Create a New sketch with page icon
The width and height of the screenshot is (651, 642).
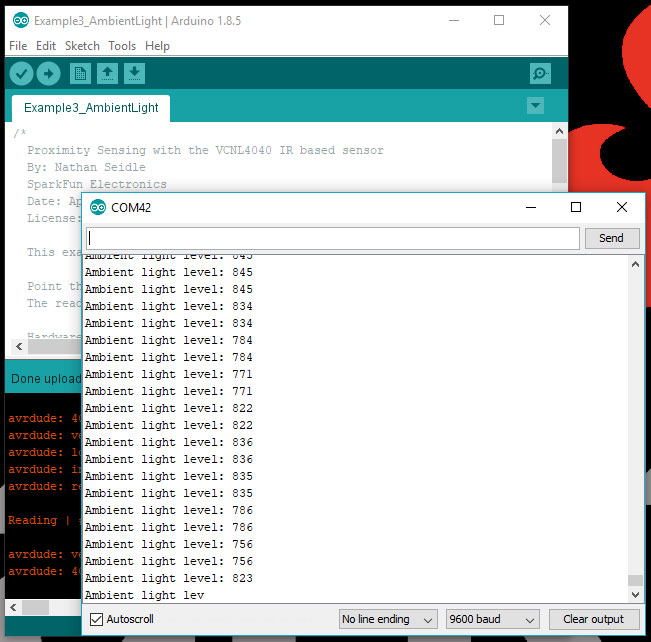(x=80, y=74)
